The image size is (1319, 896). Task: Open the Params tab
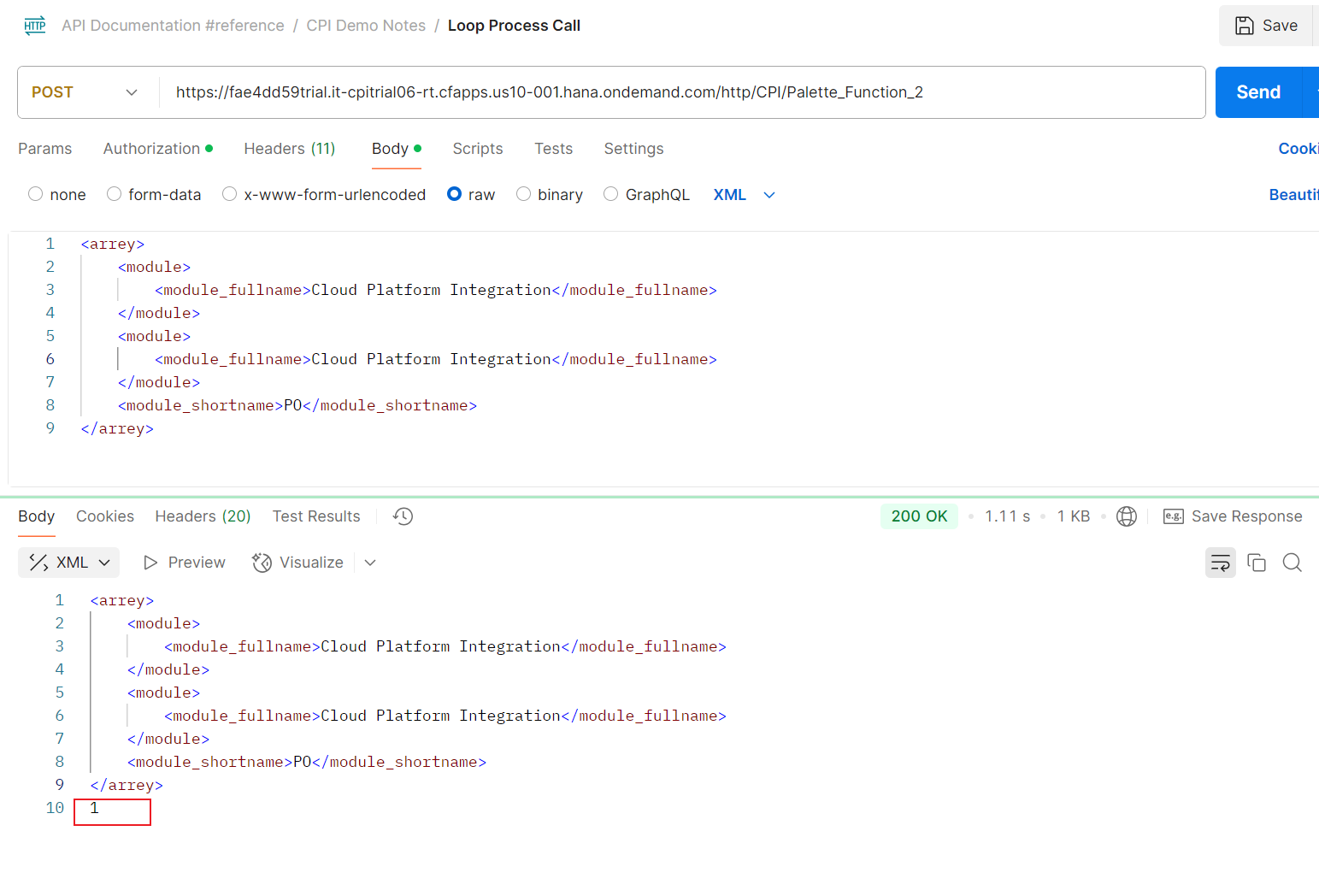(x=45, y=149)
